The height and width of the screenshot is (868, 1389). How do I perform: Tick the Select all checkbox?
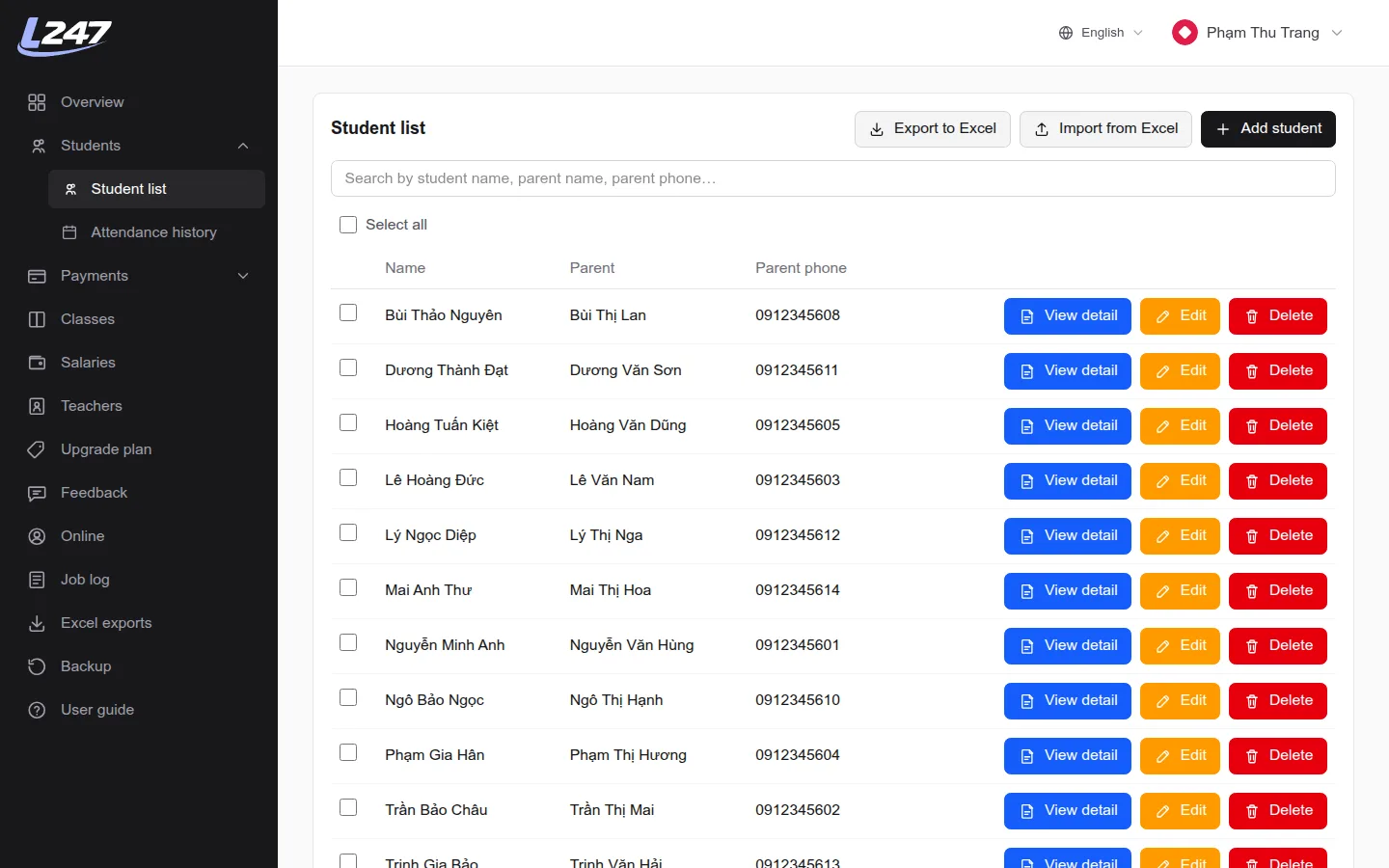point(348,225)
